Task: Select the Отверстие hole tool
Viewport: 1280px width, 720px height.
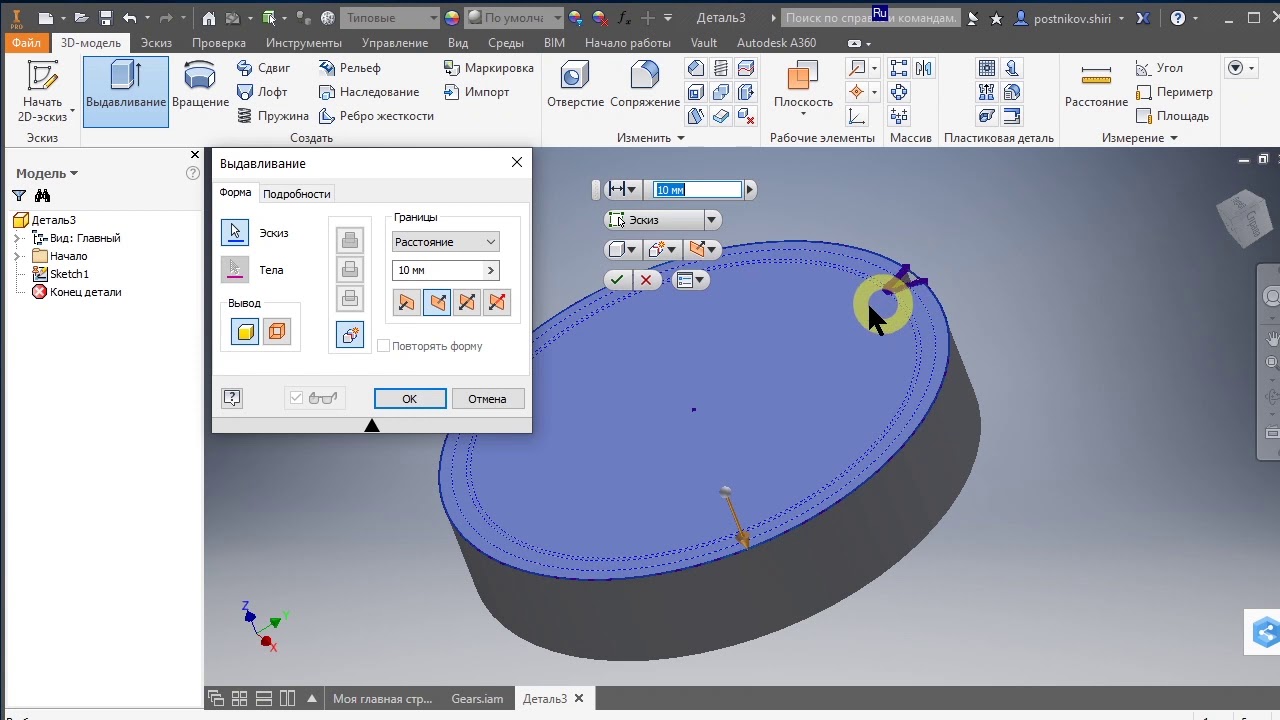Action: pos(575,85)
